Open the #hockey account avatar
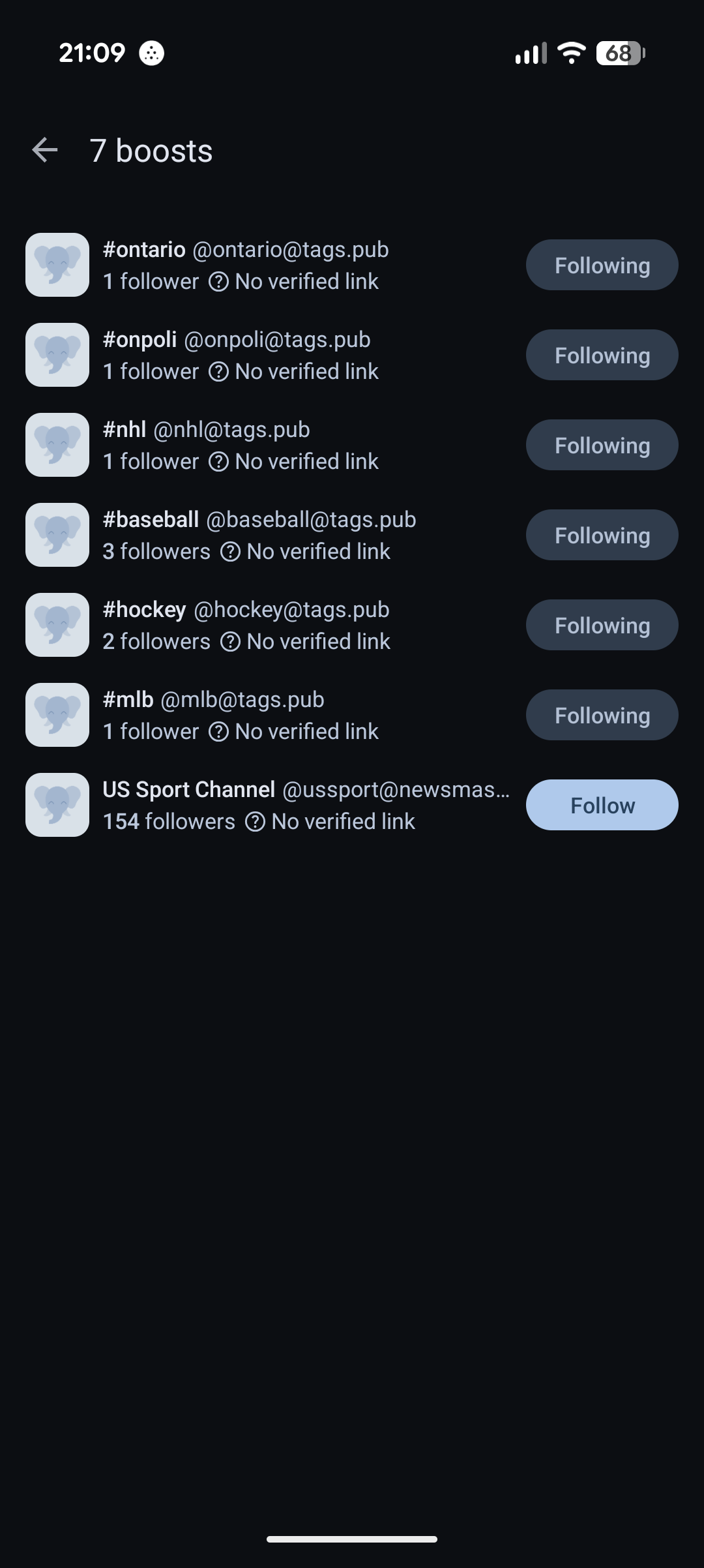704x1568 pixels. point(57,625)
